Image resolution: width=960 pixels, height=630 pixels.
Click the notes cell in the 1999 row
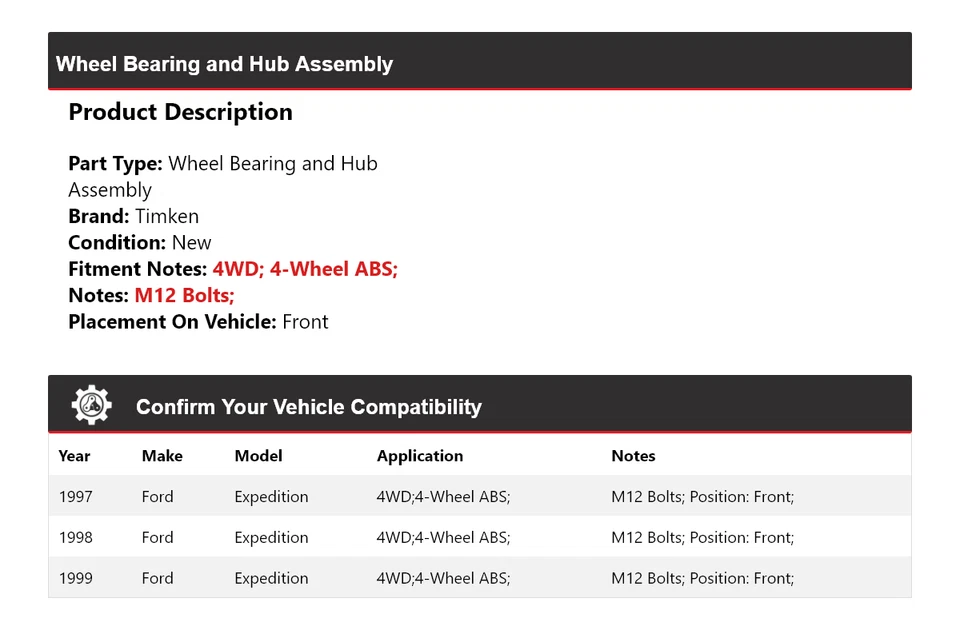pos(702,579)
